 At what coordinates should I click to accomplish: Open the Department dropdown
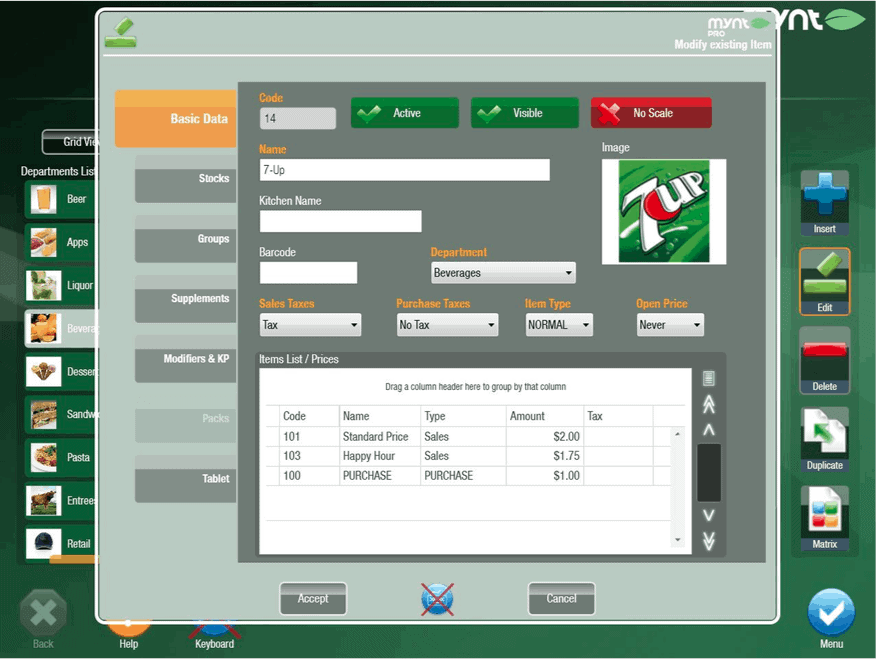pyautogui.click(x=503, y=273)
